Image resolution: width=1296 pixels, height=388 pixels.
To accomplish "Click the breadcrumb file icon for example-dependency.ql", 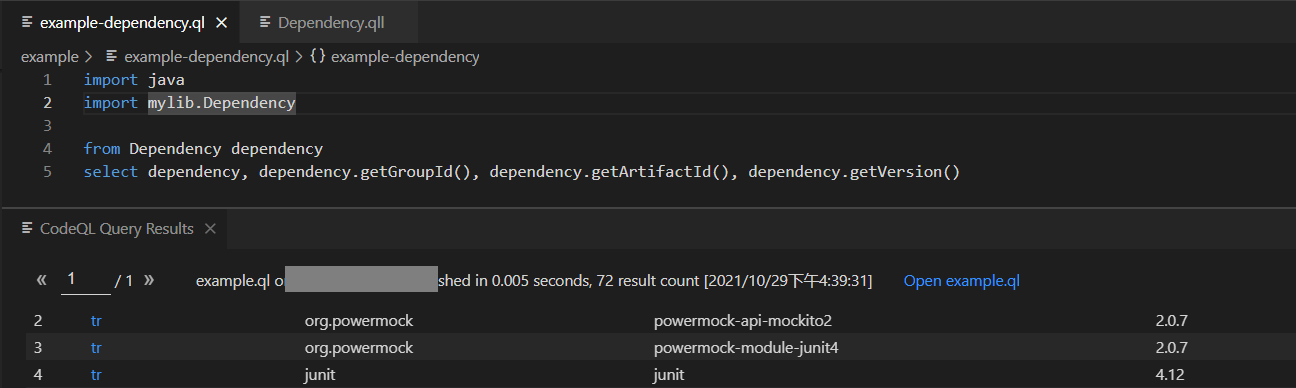I will click(x=112, y=57).
